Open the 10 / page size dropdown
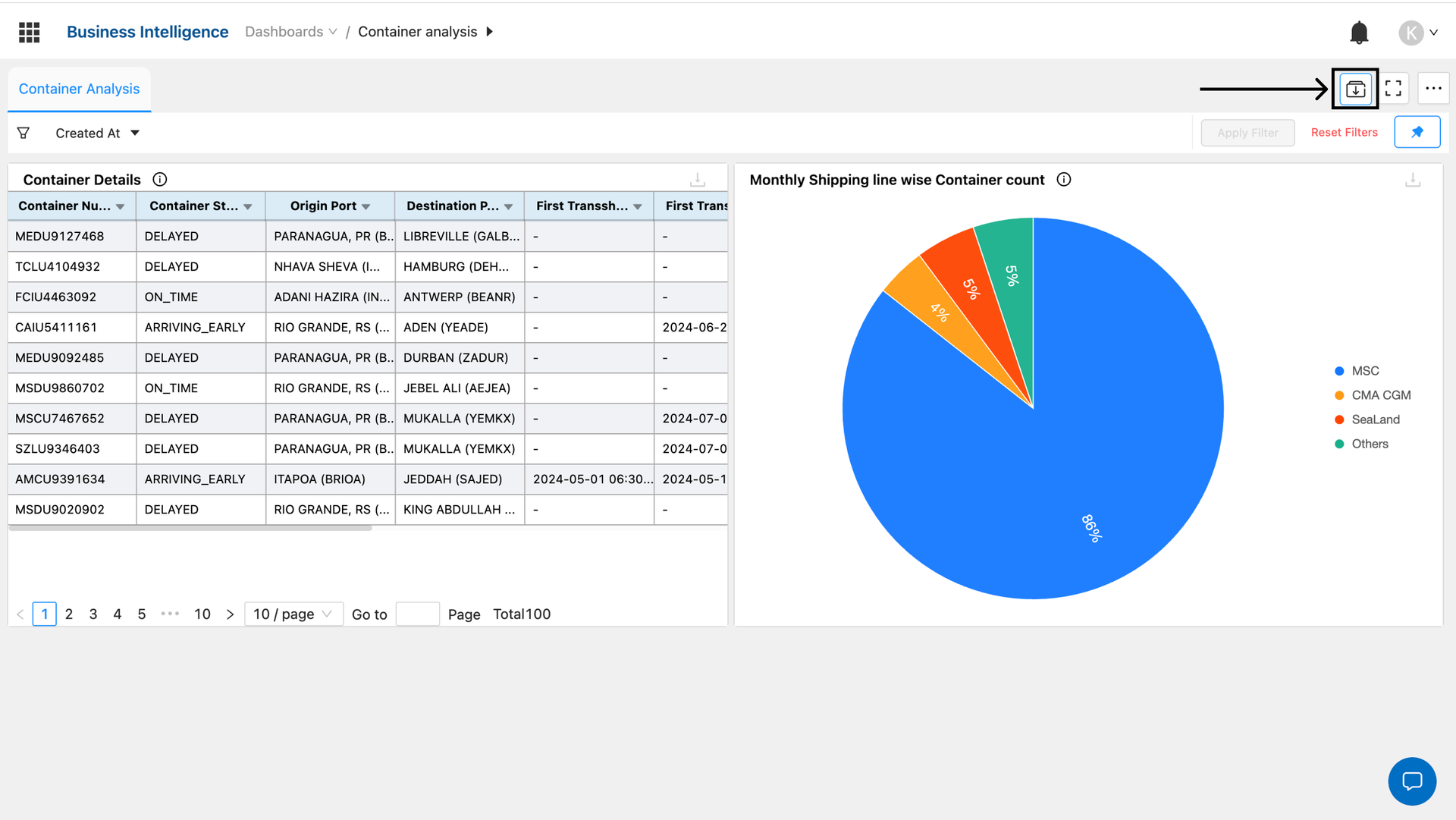 (293, 614)
